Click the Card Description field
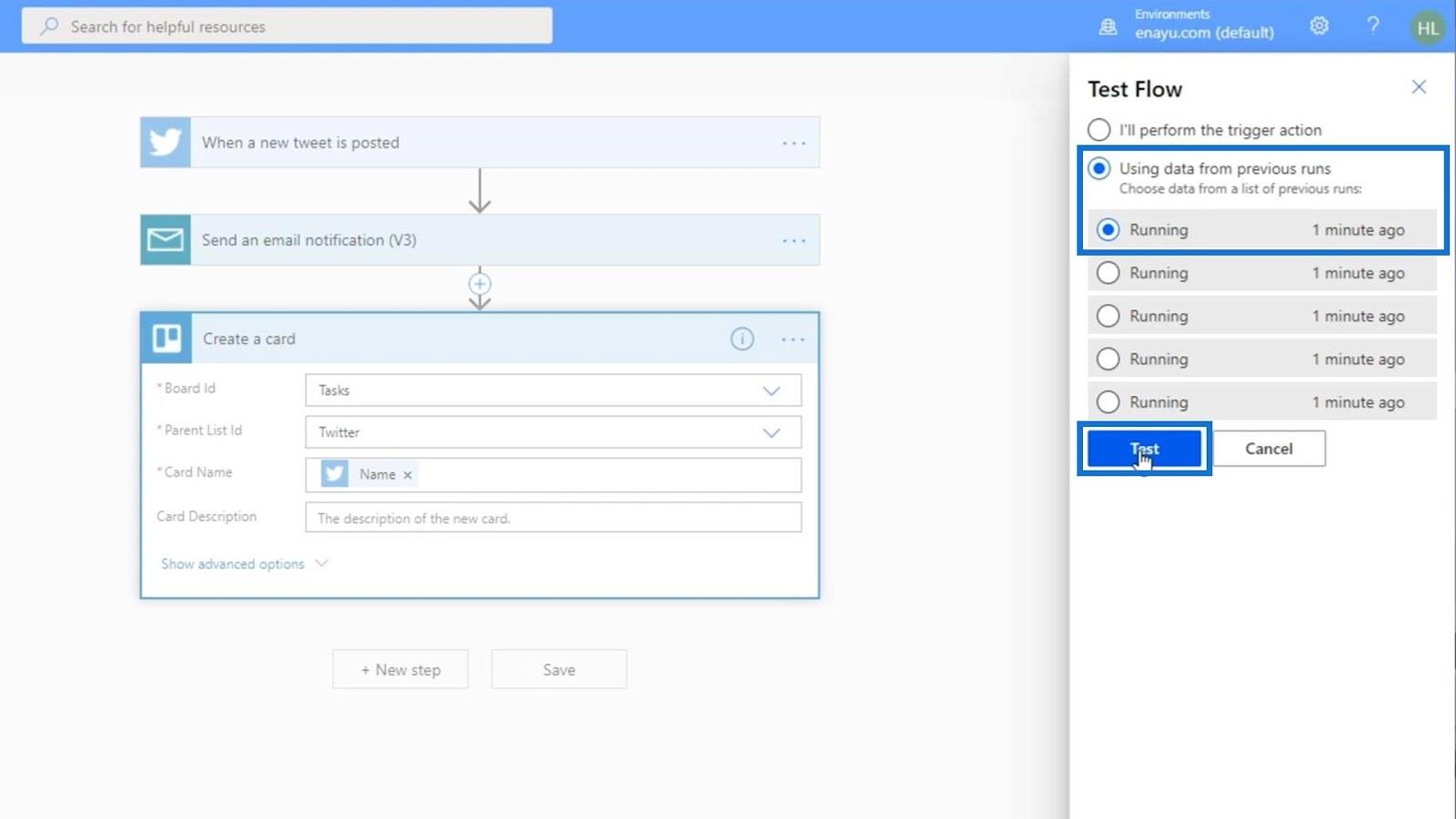1456x819 pixels. coord(553,518)
